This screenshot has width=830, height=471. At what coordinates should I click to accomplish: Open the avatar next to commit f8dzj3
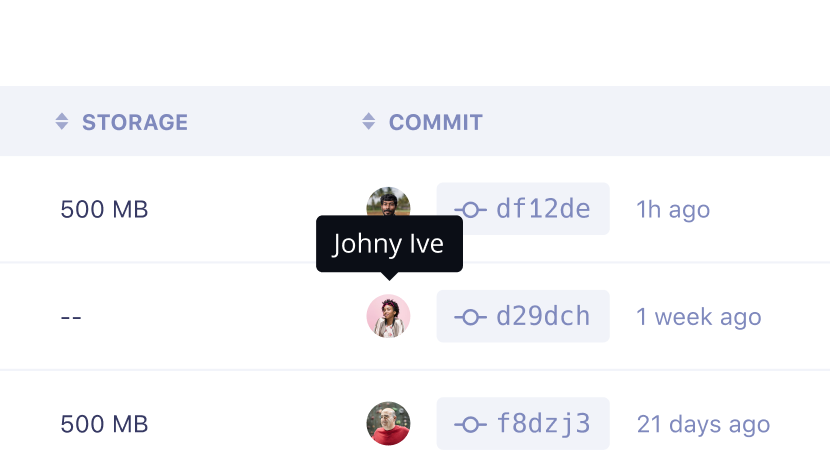(389, 423)
